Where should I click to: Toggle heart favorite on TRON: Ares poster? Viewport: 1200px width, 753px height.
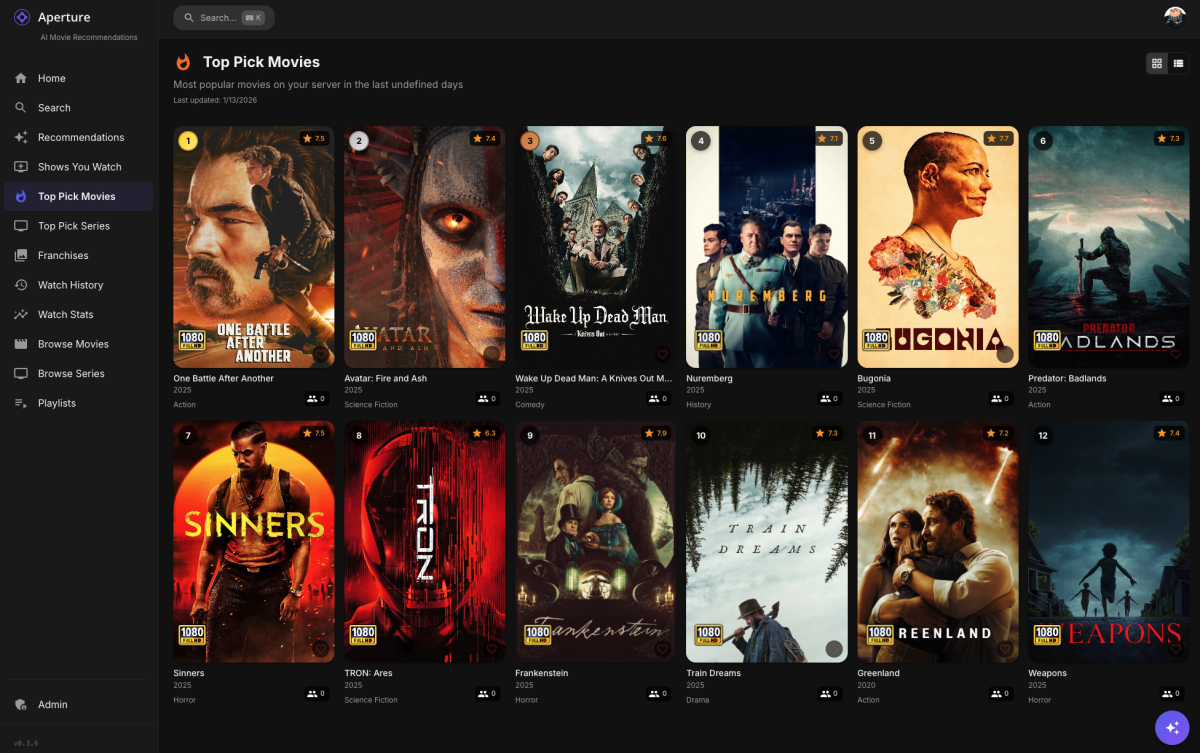pyautogui.click(x=491, y=649)
